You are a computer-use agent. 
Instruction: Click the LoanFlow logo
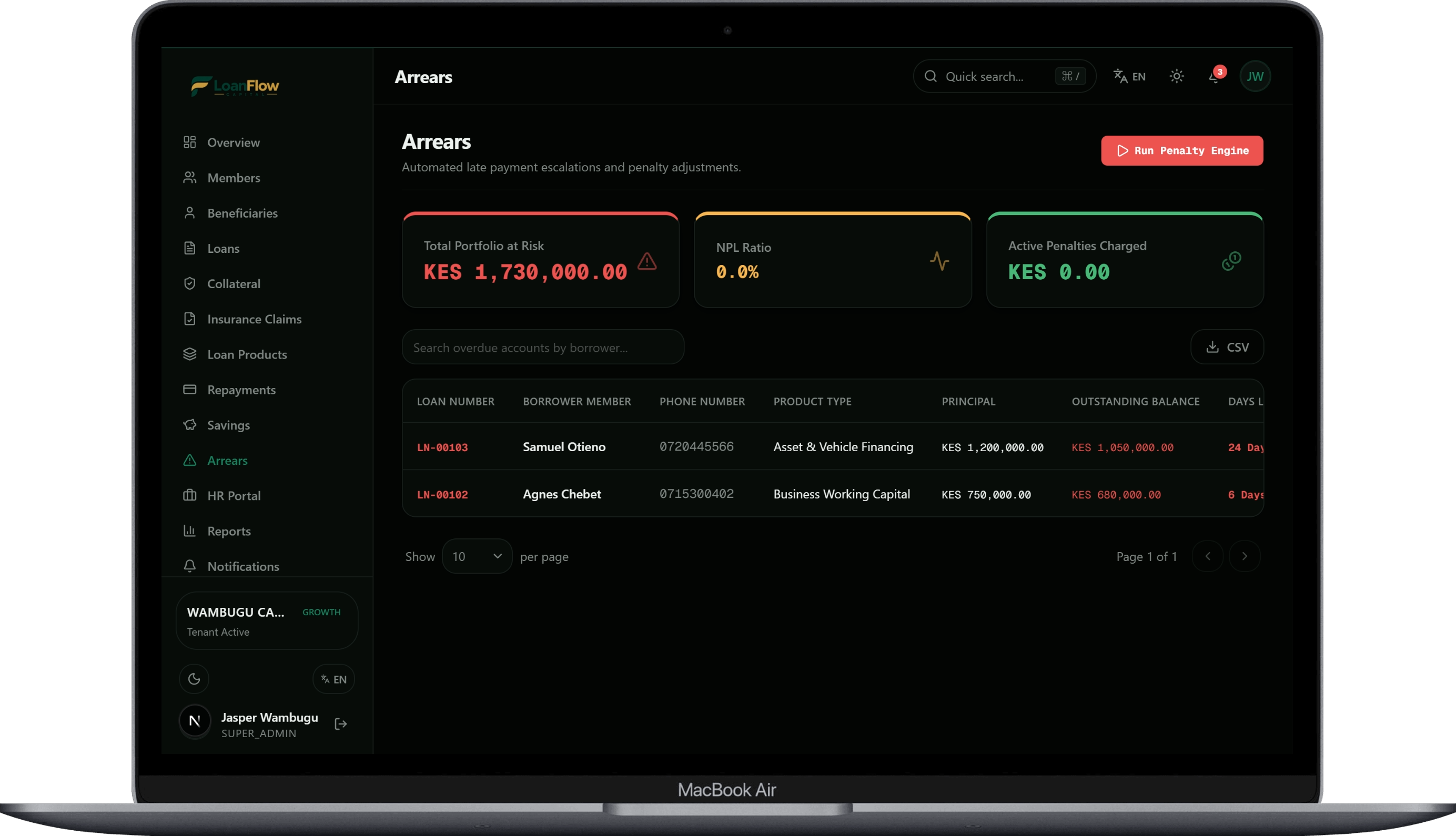[235, 86]
